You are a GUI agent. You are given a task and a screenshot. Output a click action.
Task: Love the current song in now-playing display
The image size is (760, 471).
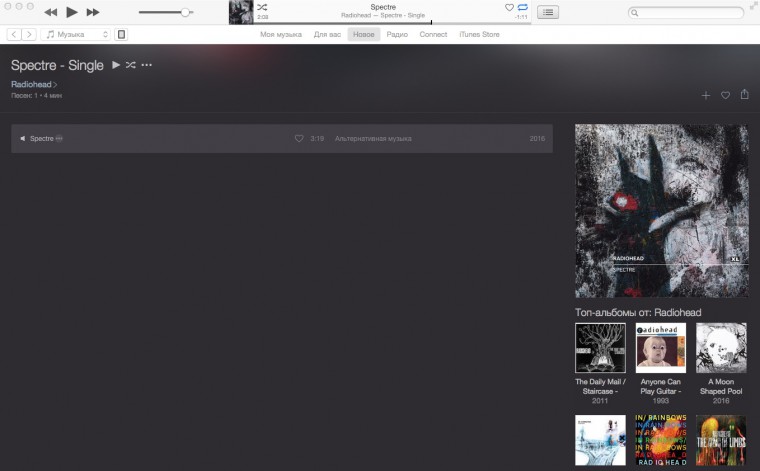(509, 7)
